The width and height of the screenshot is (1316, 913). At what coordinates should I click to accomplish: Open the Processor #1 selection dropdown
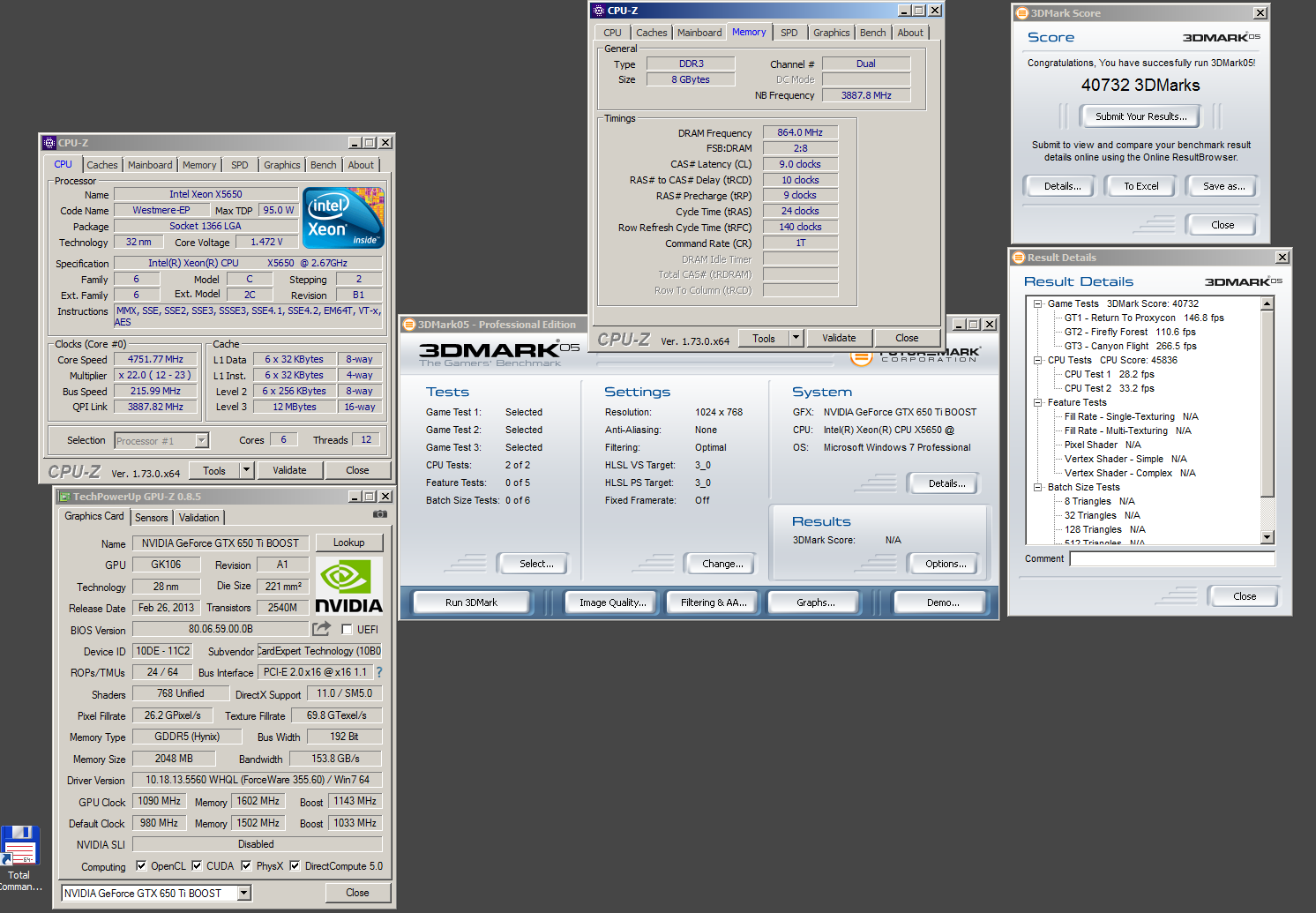click(x=201, y=440)
